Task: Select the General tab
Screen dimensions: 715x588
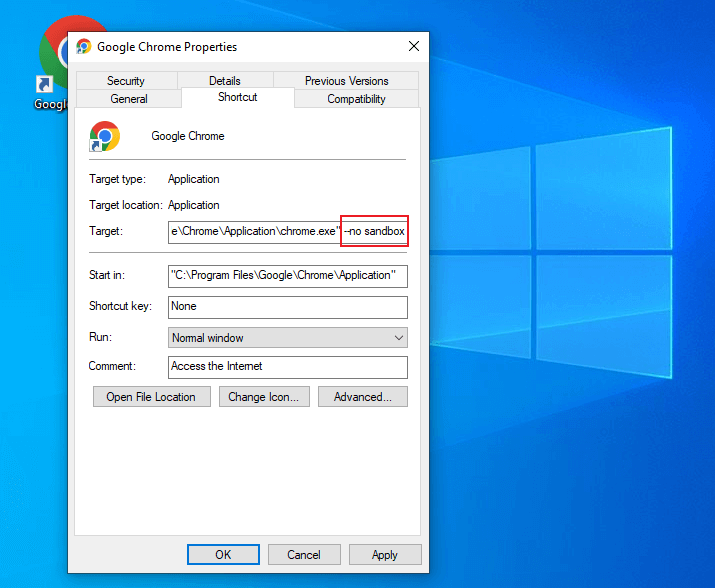Action: point(129,99)
